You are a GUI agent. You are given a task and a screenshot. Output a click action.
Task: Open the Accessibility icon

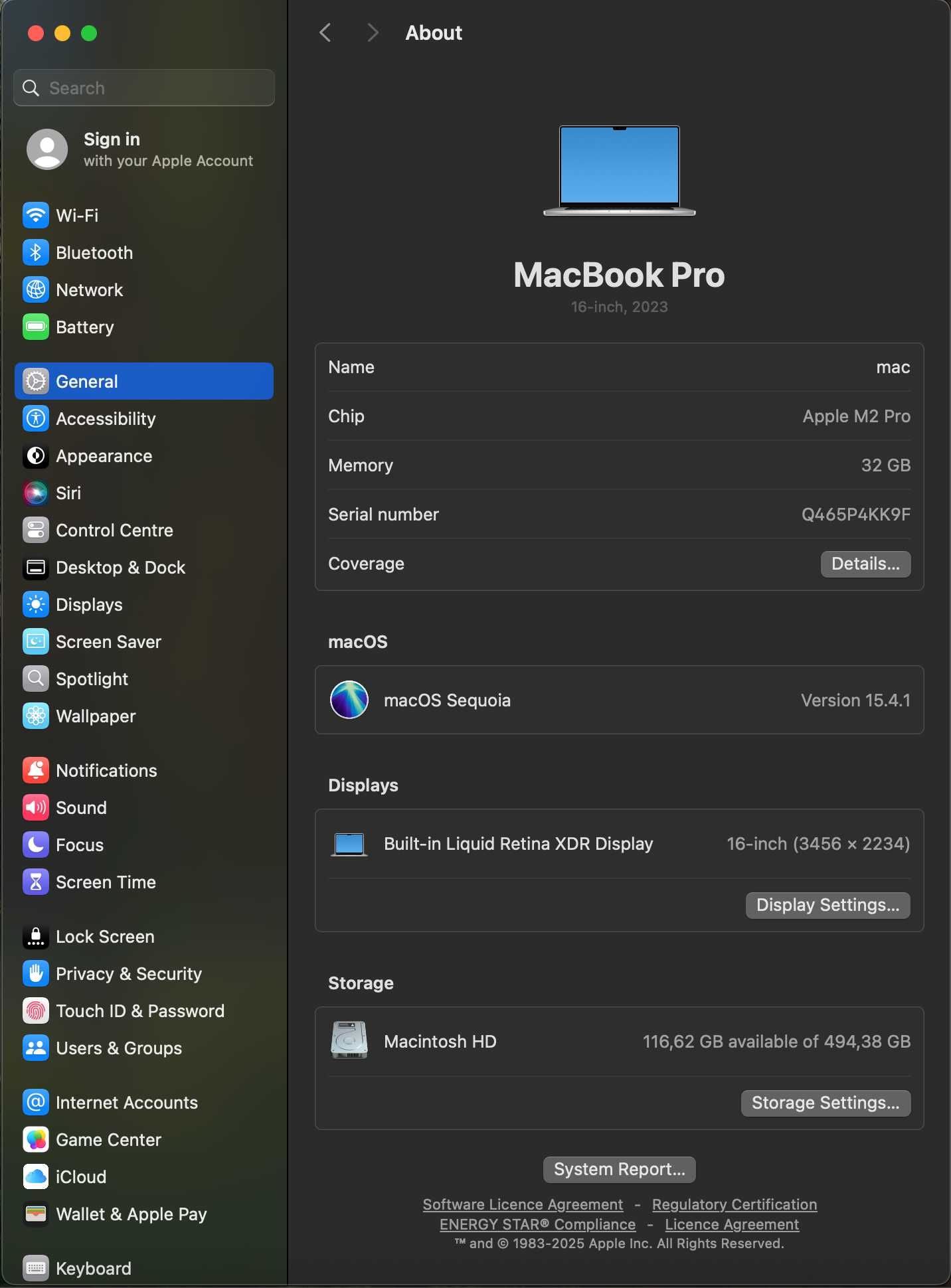click(x=35, y=418)
